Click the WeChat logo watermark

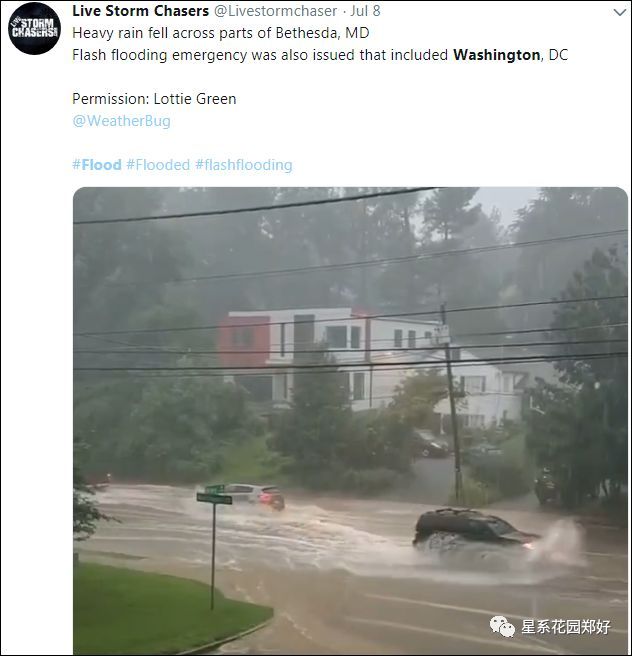tap(502, 627)
